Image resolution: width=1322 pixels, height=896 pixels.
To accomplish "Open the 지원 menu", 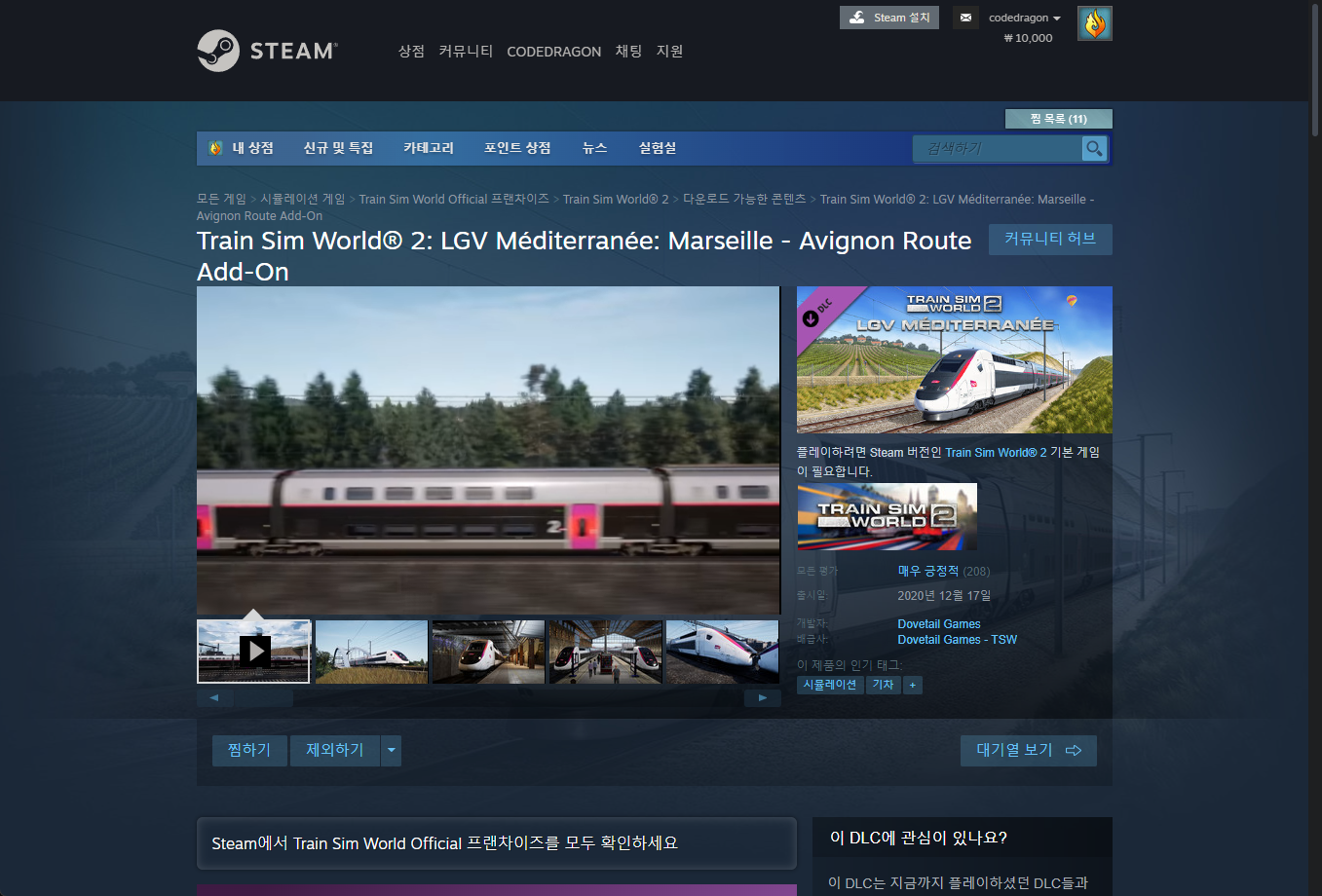I will pos(670,51).
